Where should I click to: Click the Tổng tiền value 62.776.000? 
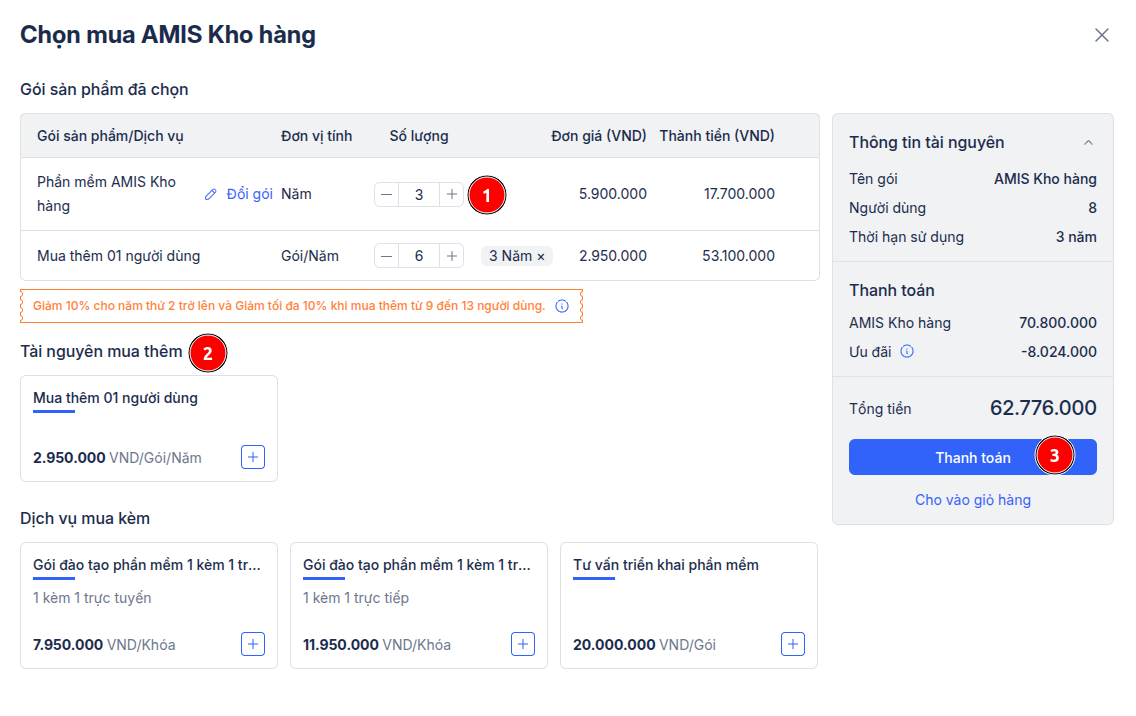[1043, 408]
